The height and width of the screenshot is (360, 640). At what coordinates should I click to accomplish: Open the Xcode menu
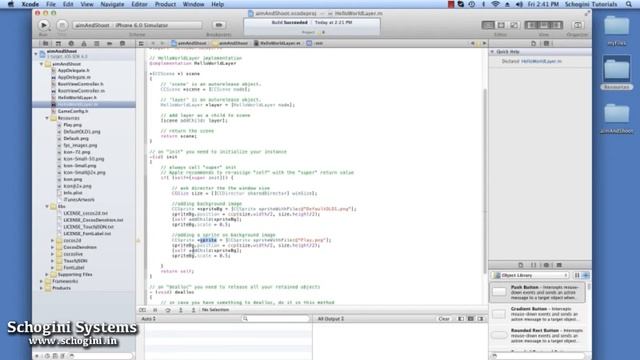pos(30,4)
